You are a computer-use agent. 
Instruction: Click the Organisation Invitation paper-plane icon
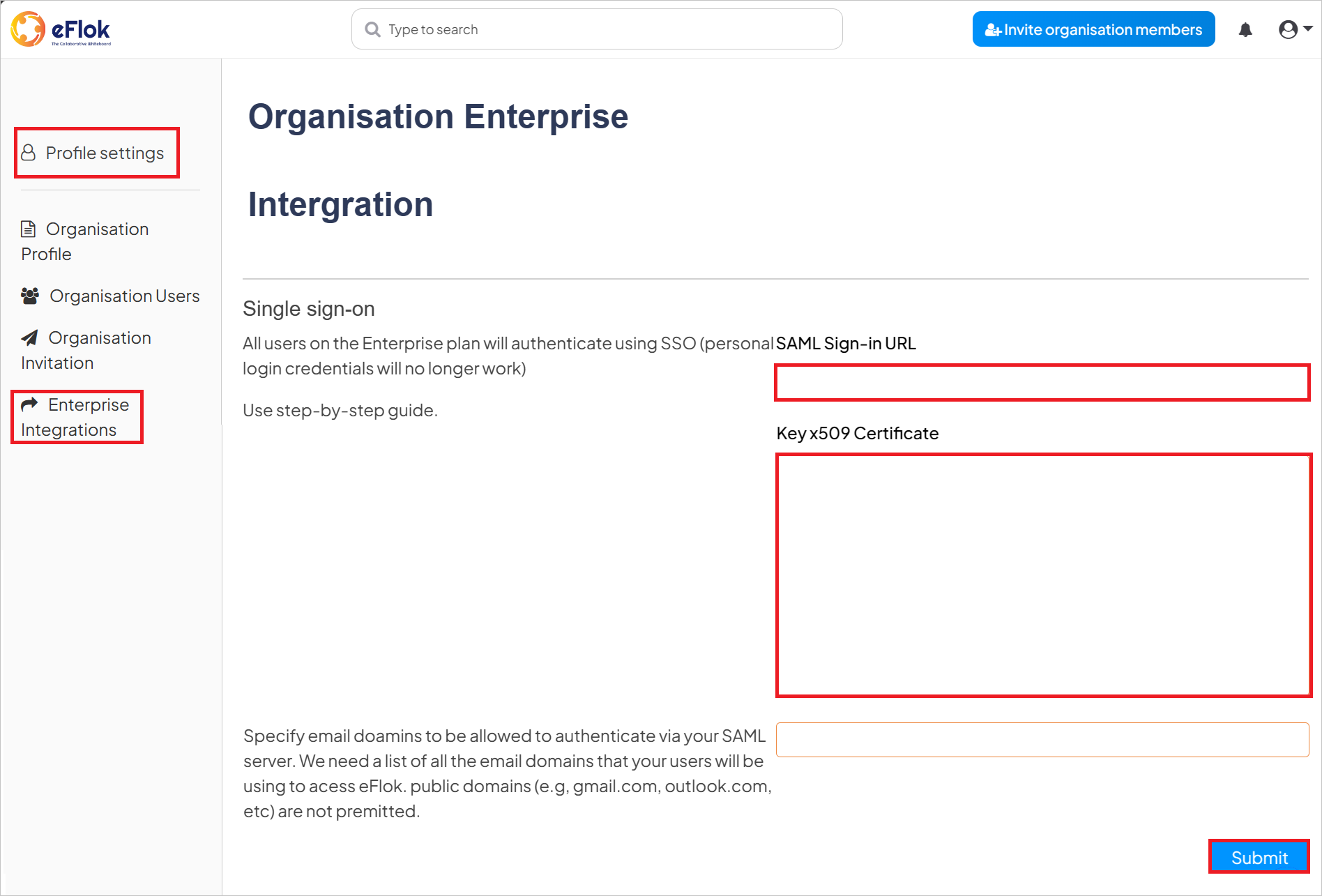pyautogui.click(x=29, y=337)
